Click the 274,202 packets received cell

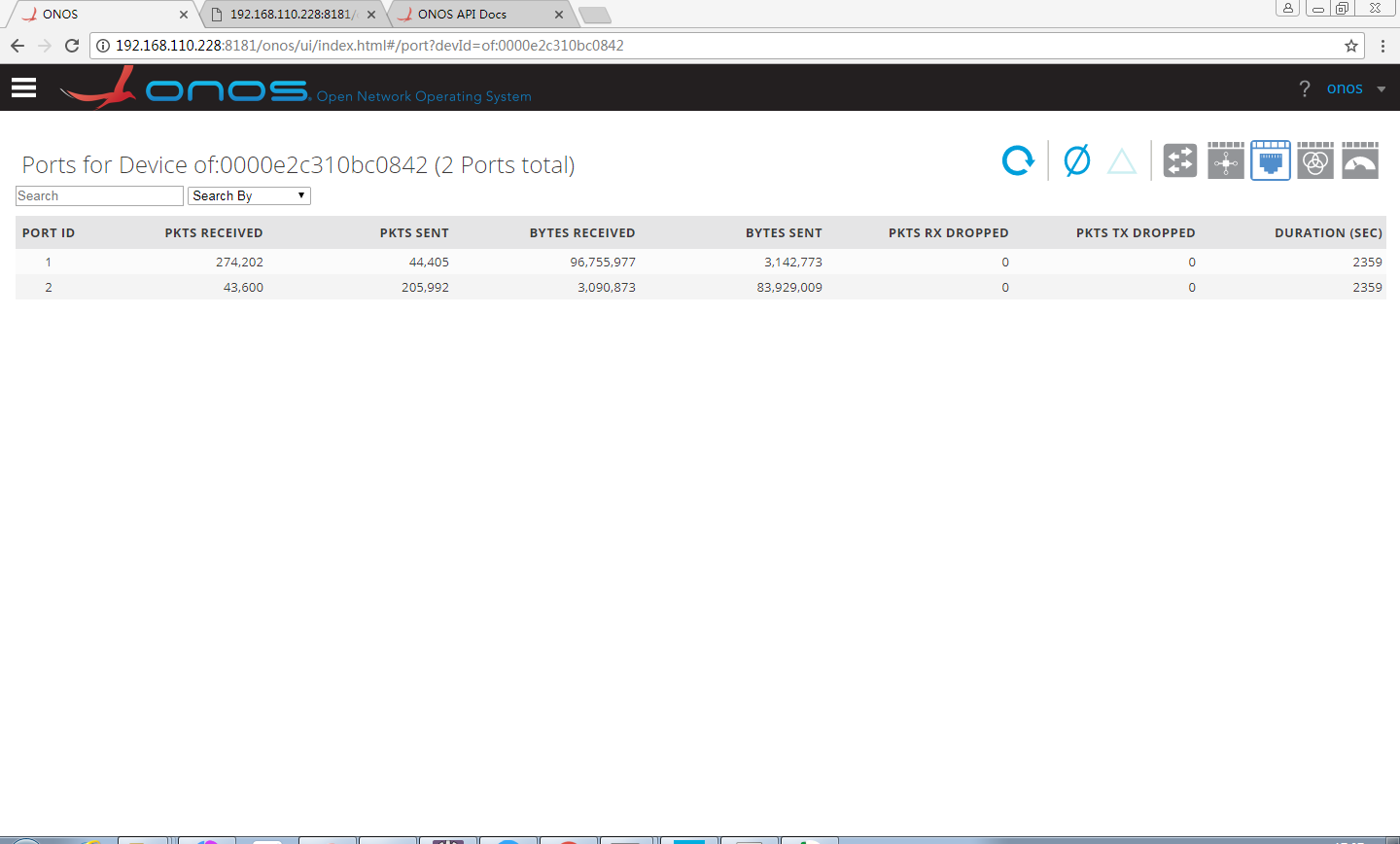239,262
